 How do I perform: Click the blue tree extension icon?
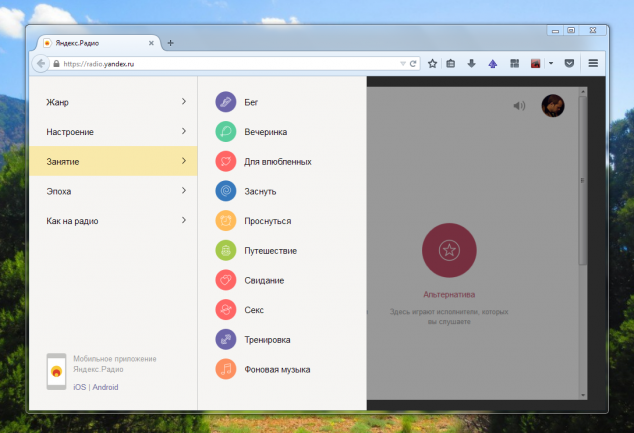492,63
